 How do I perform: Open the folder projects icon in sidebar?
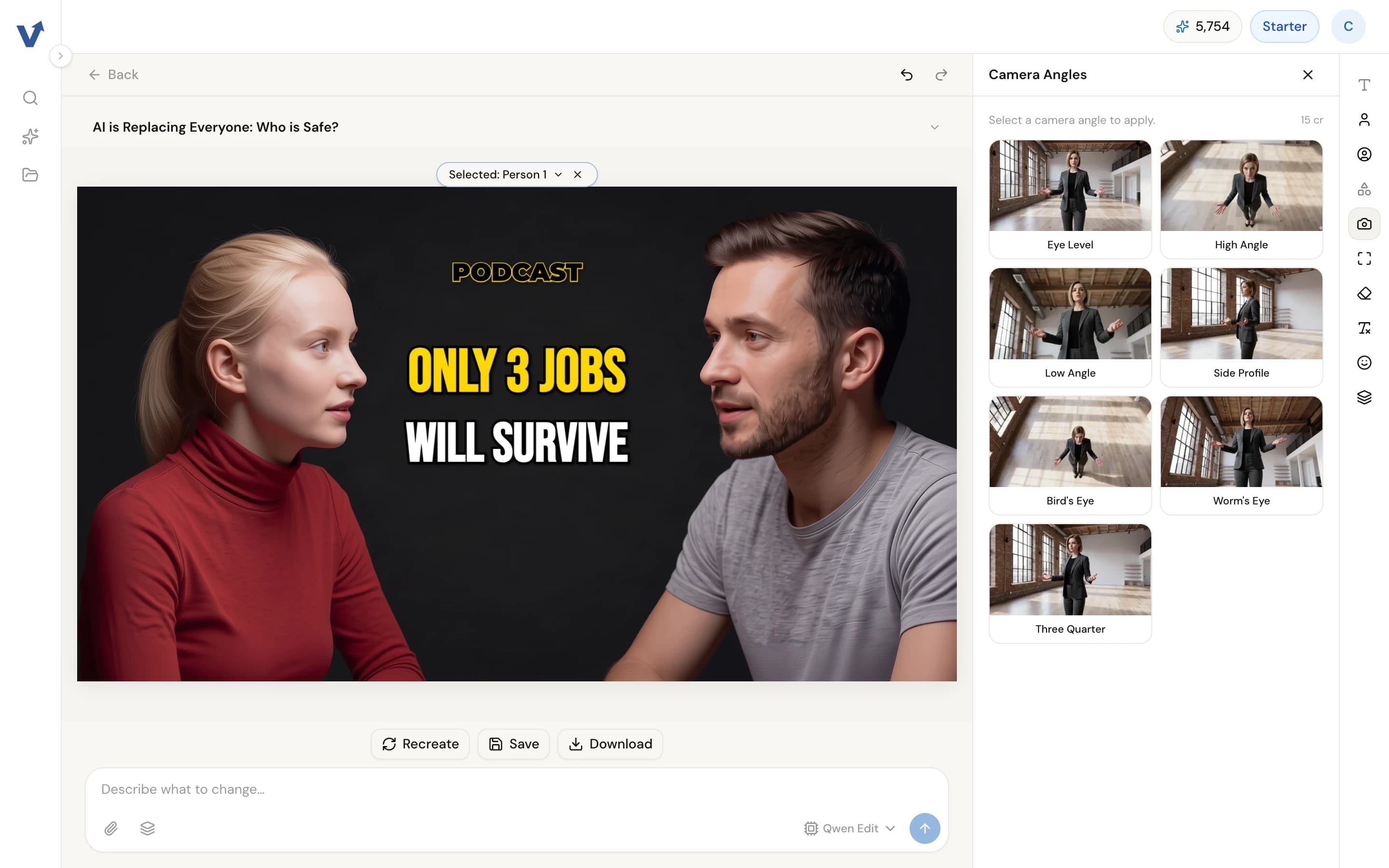click(30, 175)
